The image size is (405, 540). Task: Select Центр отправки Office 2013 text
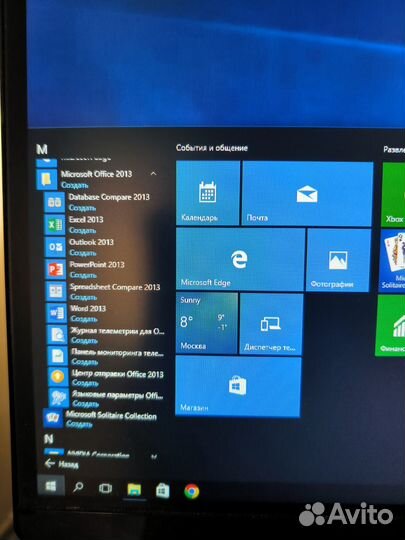point(117,373)
